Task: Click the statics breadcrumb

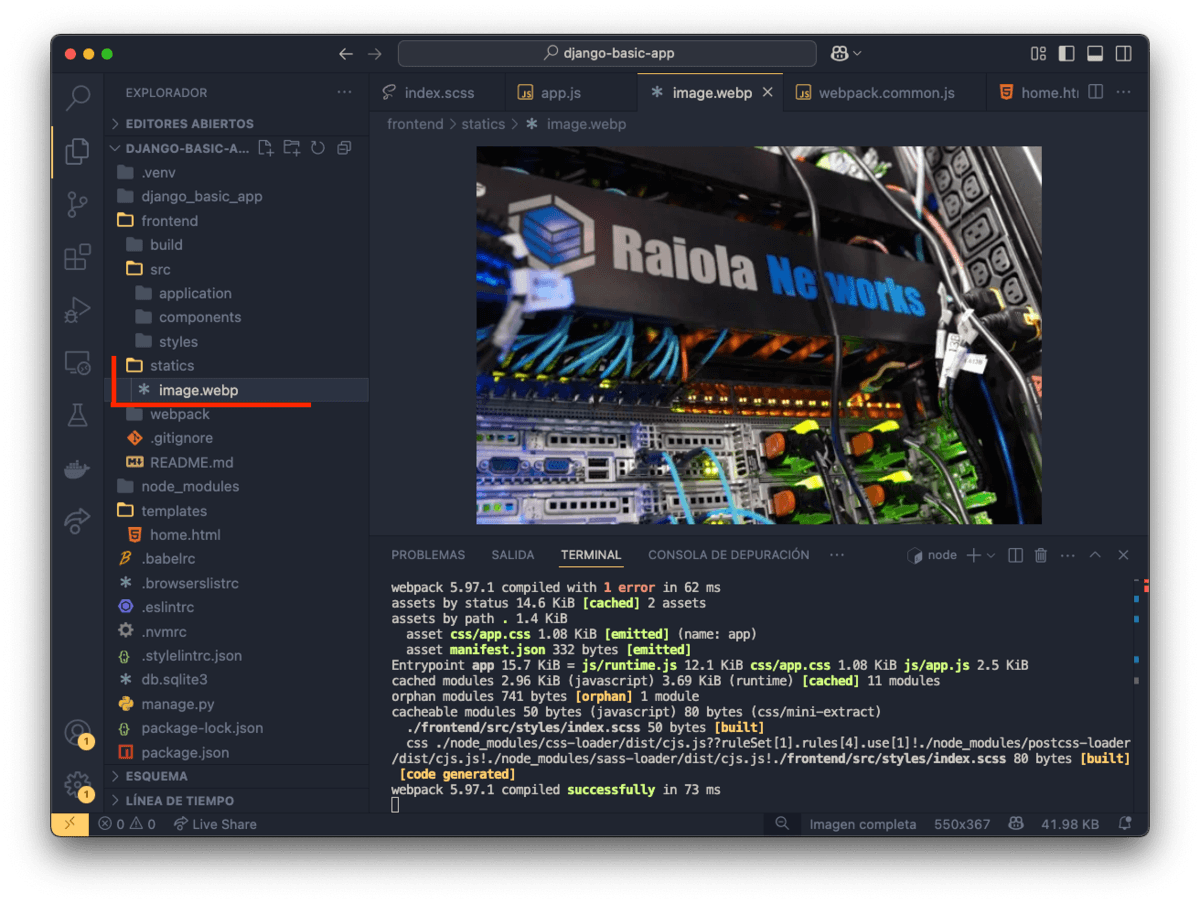Action: click(x=483, y=124)
